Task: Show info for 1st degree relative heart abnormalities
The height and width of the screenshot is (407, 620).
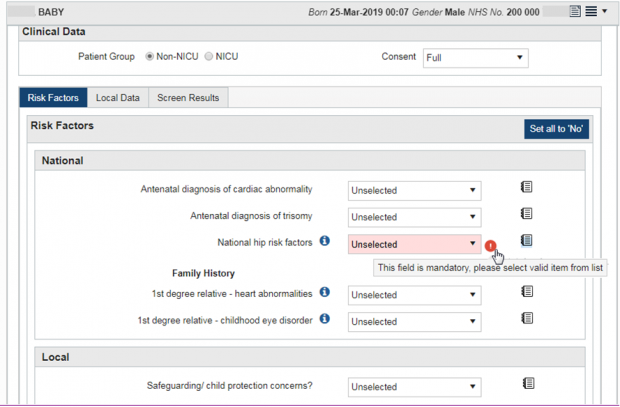Action: click(325, 292)
